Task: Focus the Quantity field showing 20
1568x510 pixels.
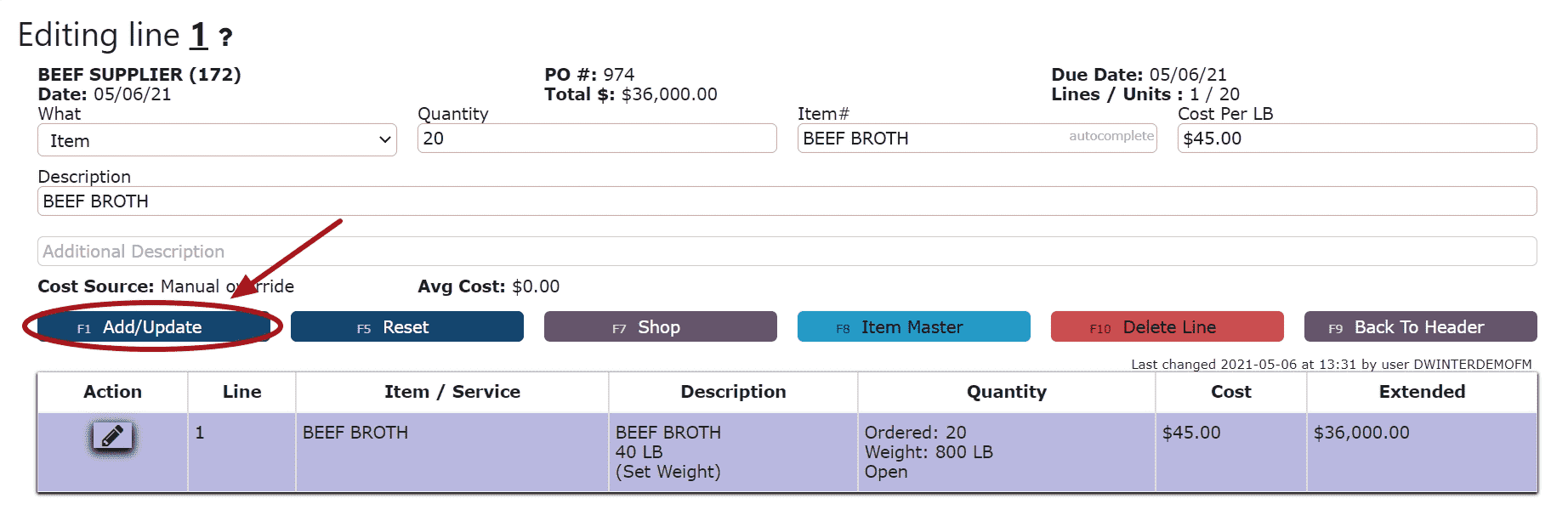Action: 597,139
